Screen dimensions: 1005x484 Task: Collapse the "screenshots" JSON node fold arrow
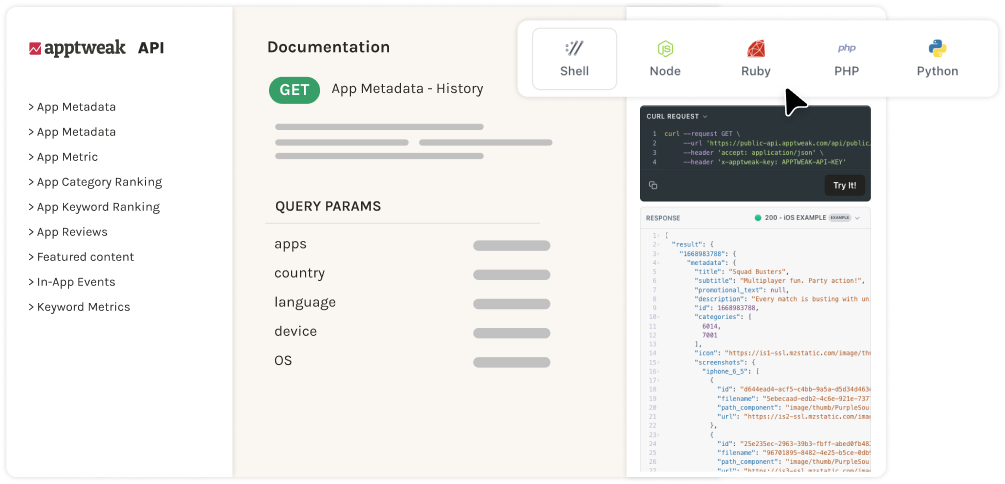click(x=658, y=362)
